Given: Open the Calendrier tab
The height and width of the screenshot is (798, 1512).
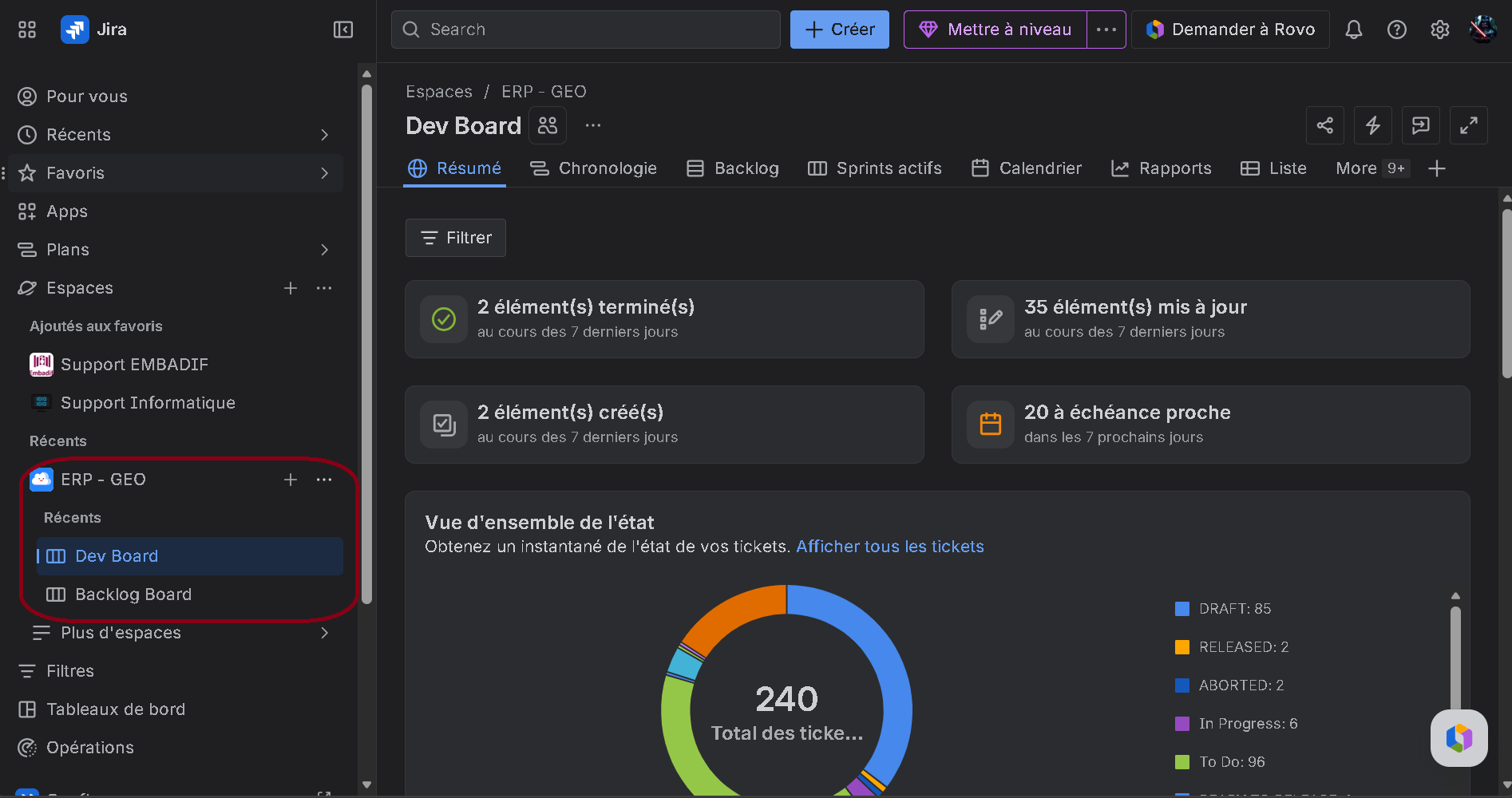Looking at the screenshot, I should pyautogui.click(x=1027, y=168).
